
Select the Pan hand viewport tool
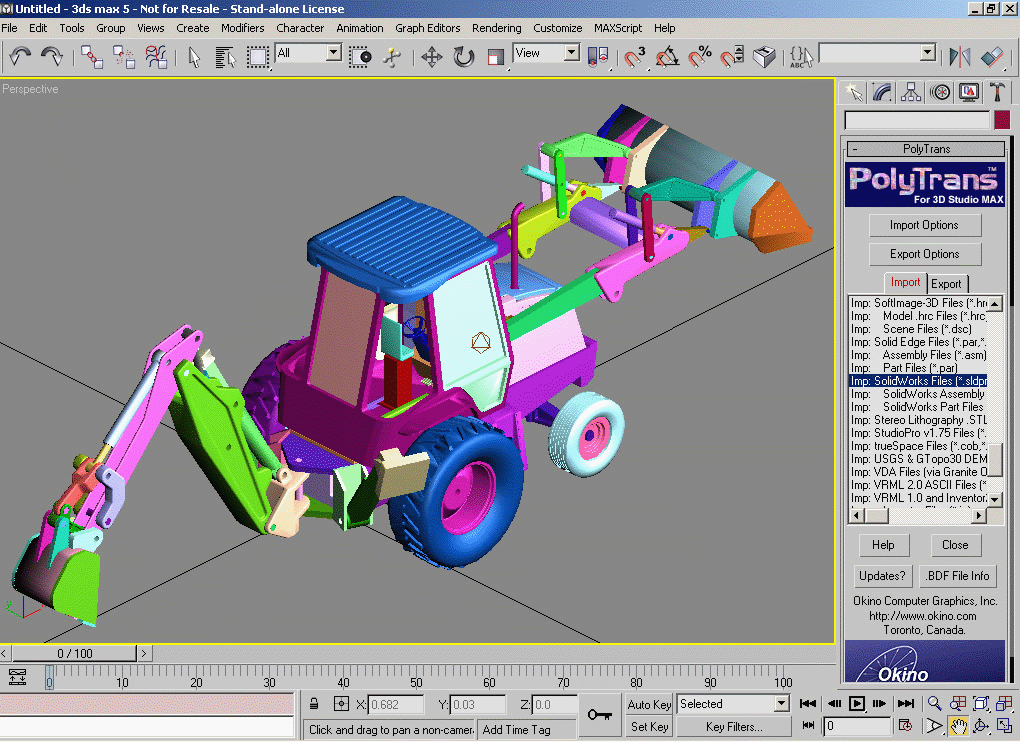coord(958,726)
